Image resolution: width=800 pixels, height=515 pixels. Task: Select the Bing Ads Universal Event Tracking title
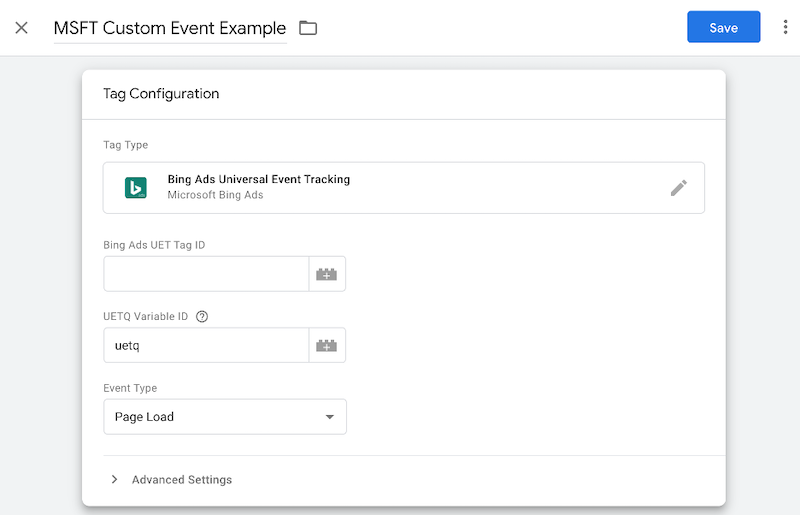click(x=259, y=179)
